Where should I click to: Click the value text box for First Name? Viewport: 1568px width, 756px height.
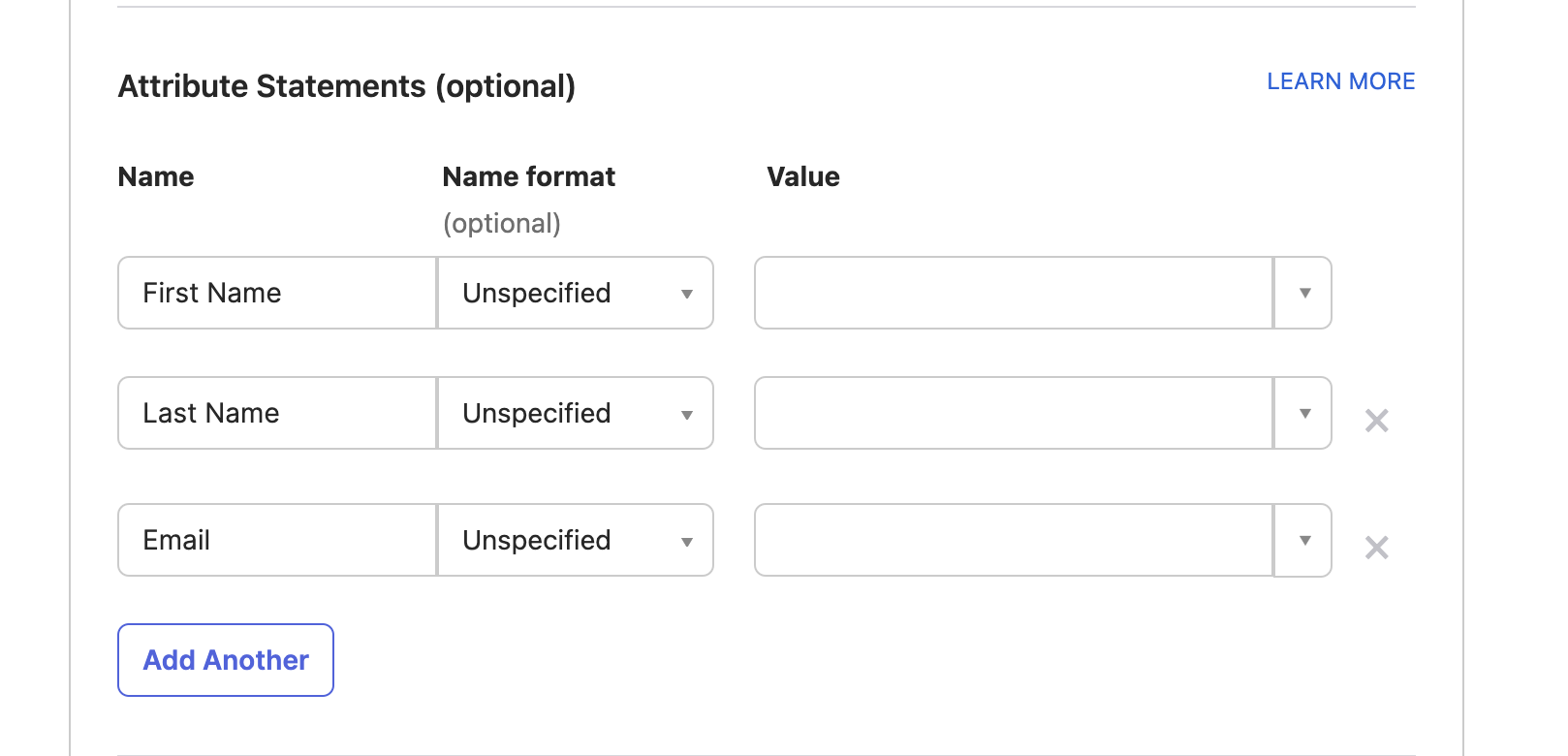click(1013, 293)
